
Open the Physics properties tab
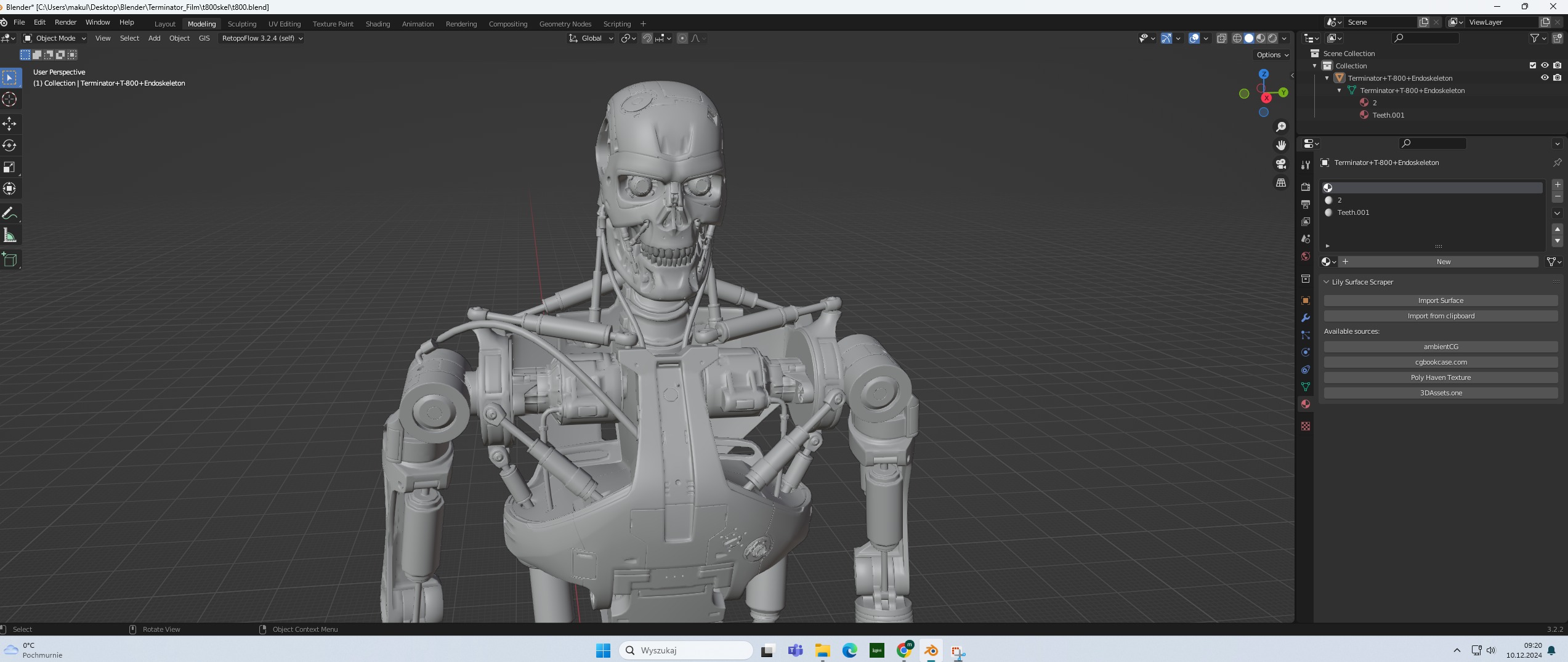tap(1305, 352)
